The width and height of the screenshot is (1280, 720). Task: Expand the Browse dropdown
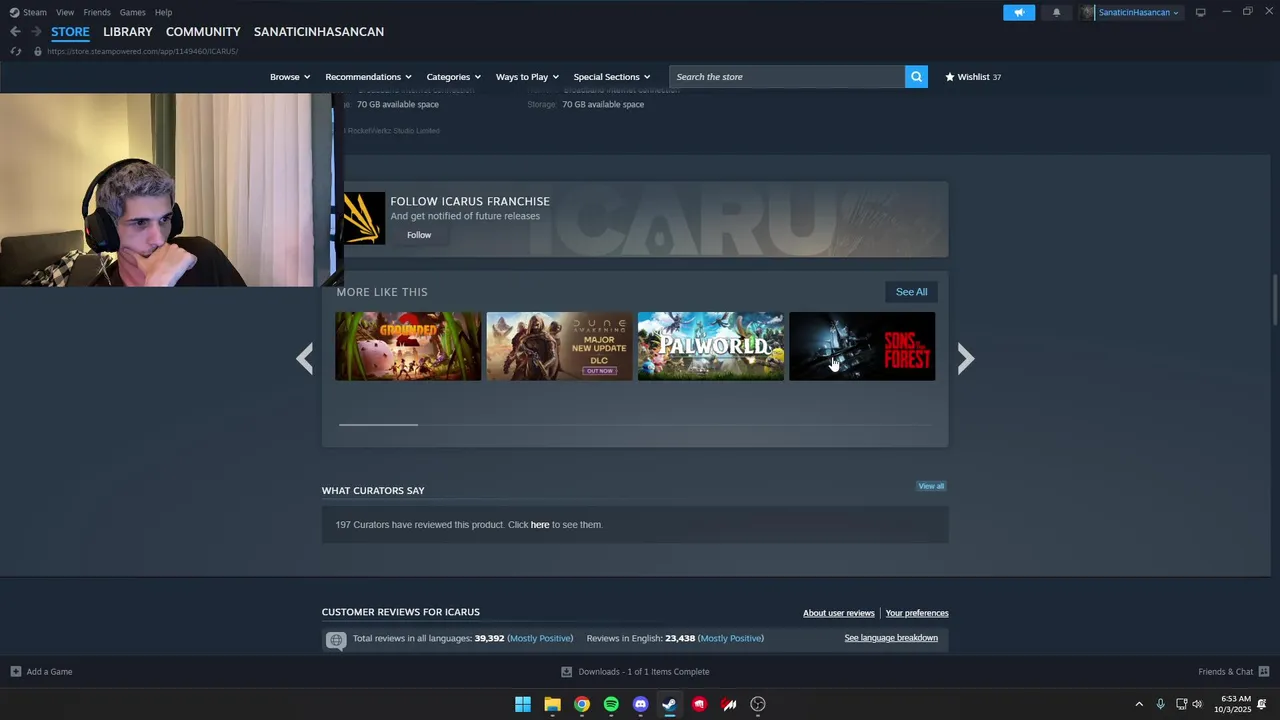(290, 77)
